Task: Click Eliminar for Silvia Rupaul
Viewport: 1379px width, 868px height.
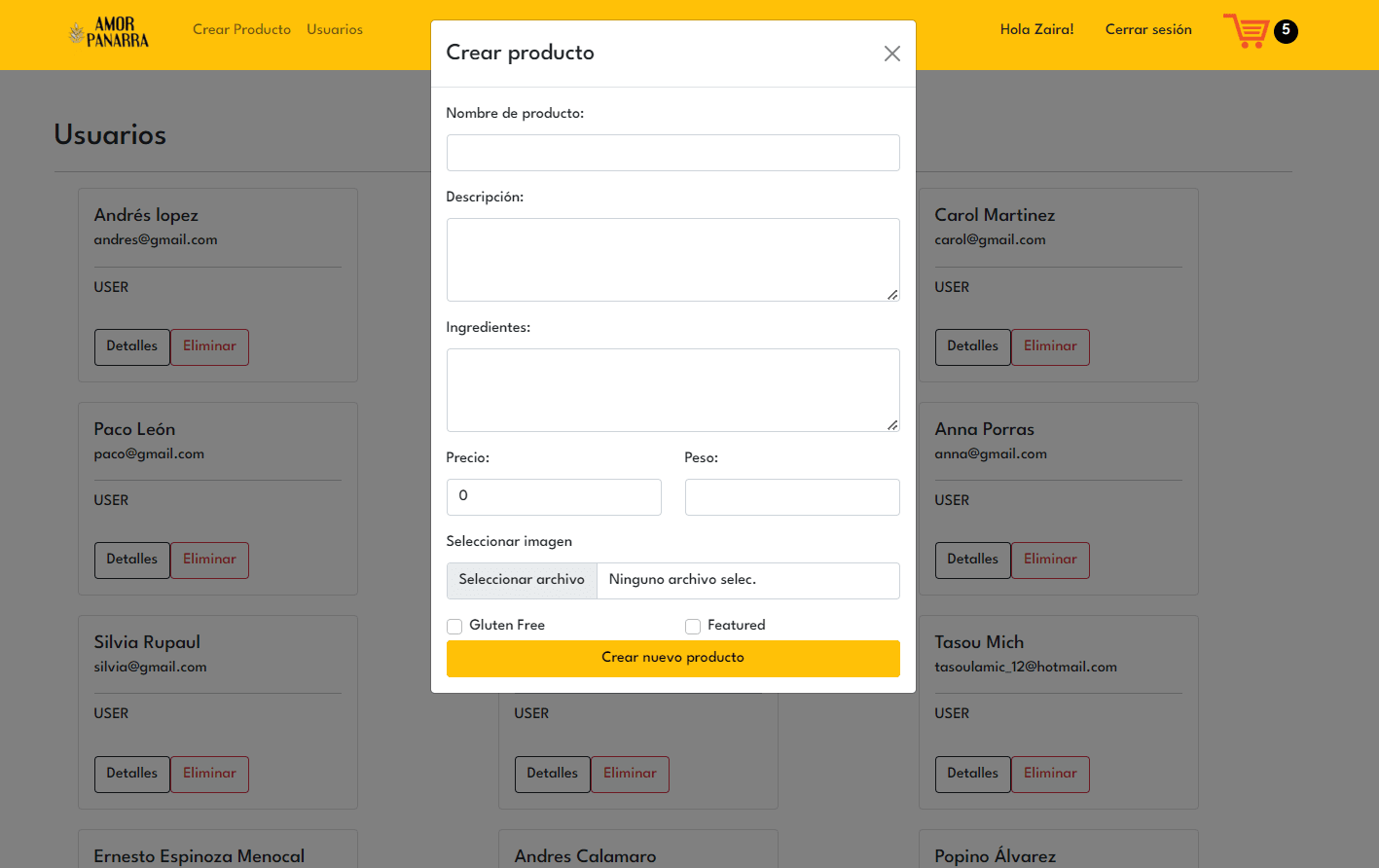Action: click(209, 774)
